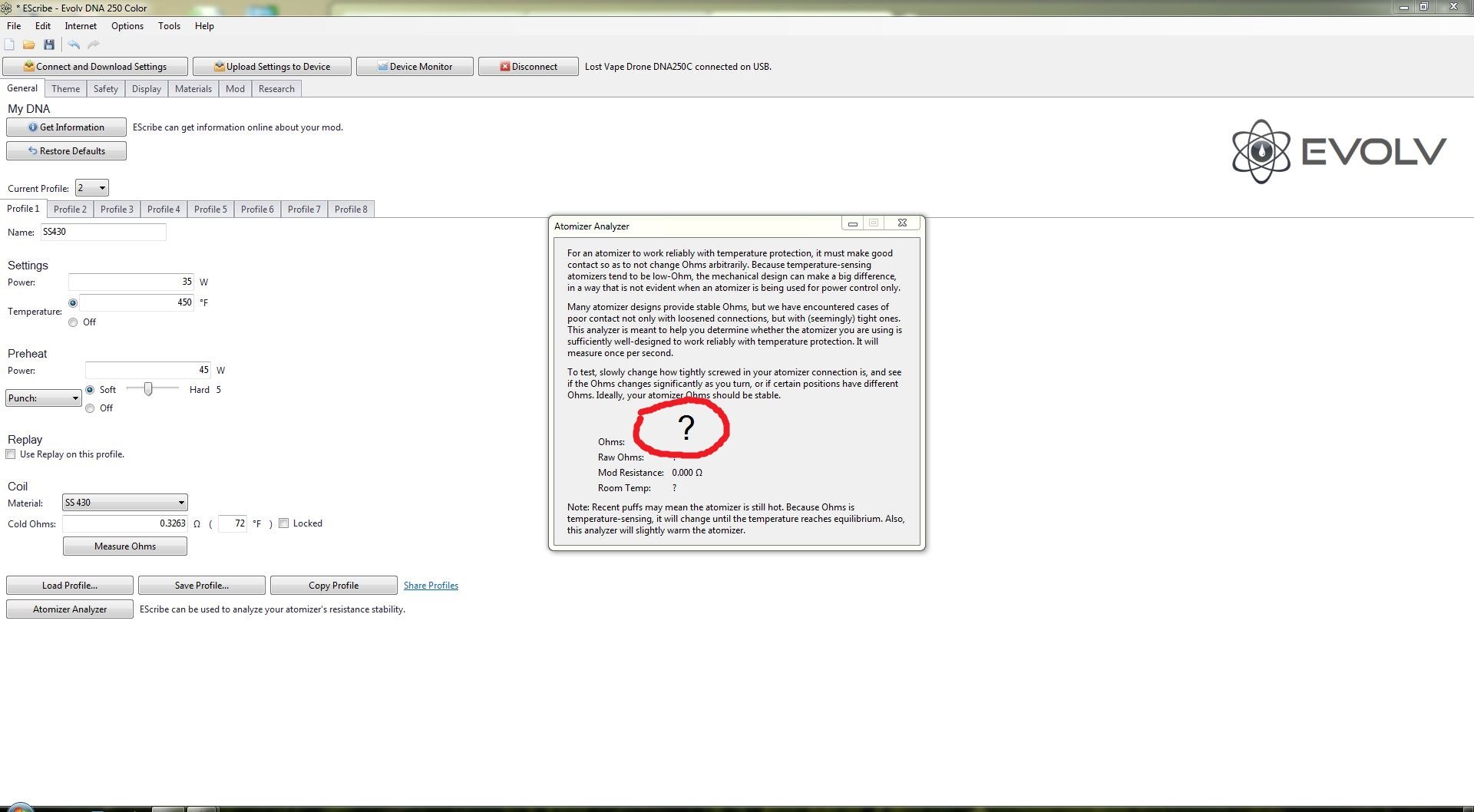Check the Locked checkbox for Cold Ohms

tap(284, 523)
